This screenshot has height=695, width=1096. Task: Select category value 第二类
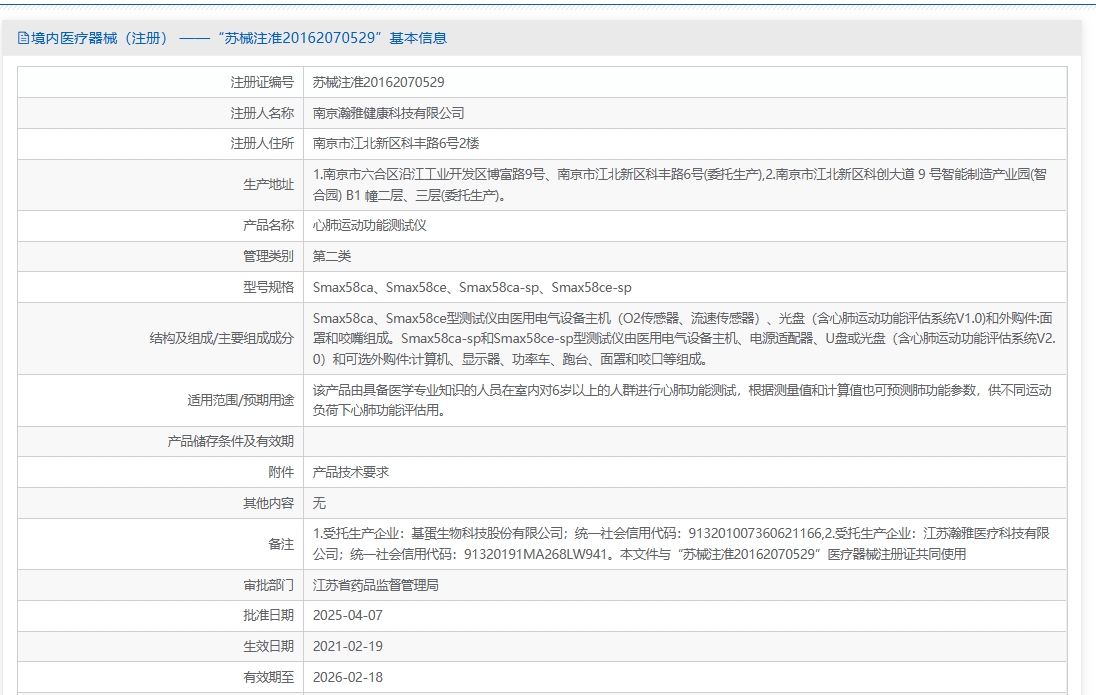332,256
